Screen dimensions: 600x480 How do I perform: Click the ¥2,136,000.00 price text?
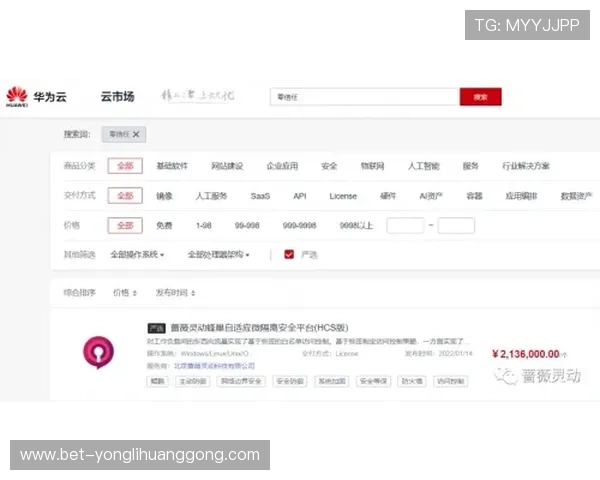tap(526, 354)
